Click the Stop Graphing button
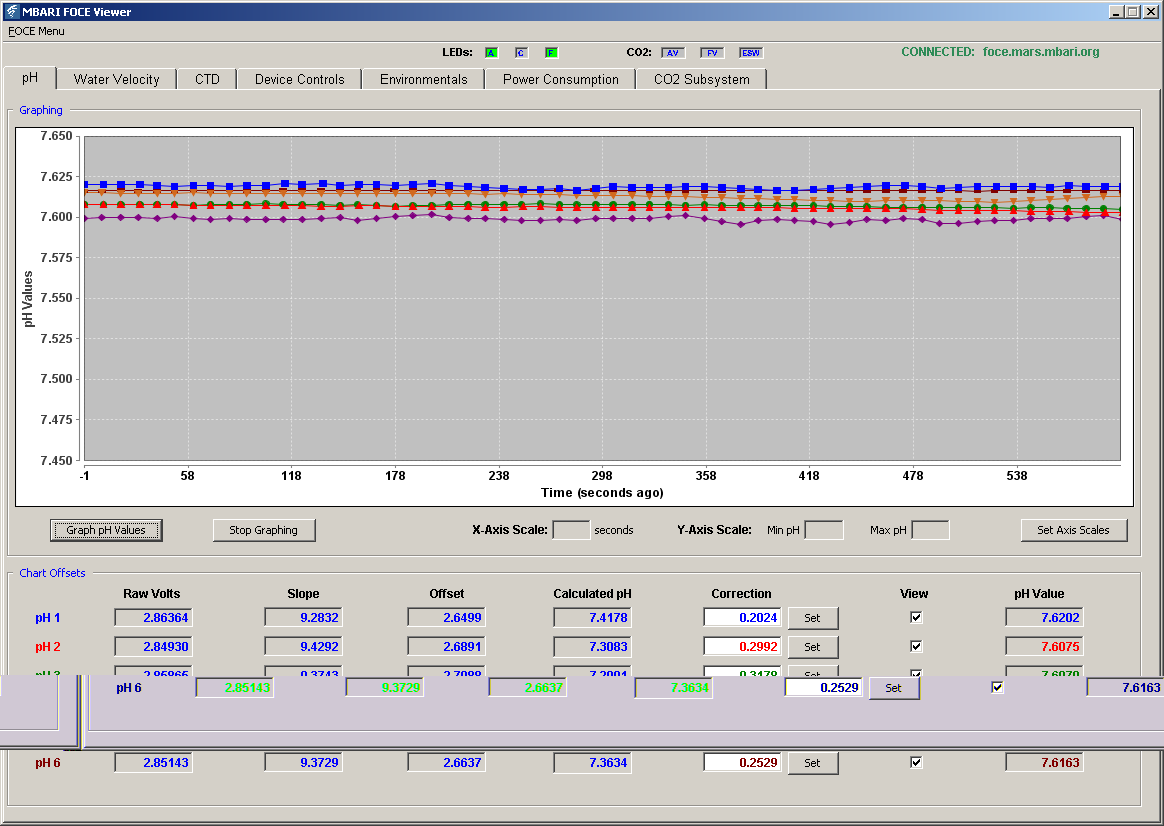This screenshot has width=1164, height=826. [264, 530]
